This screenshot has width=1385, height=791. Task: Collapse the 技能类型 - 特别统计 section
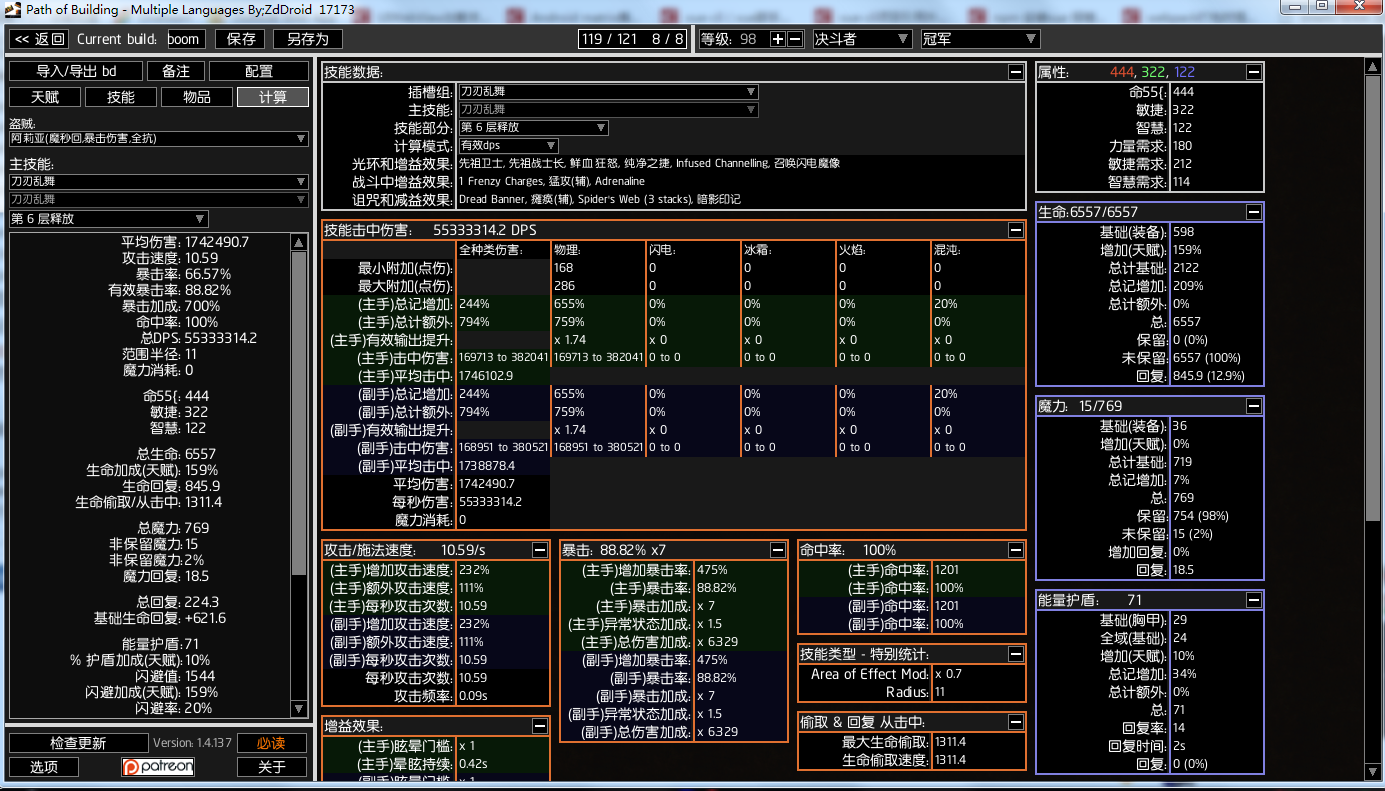(1016, 654)
